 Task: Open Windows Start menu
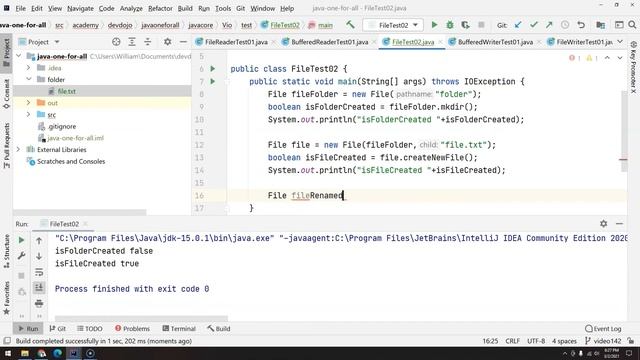(x=8, y=353)
